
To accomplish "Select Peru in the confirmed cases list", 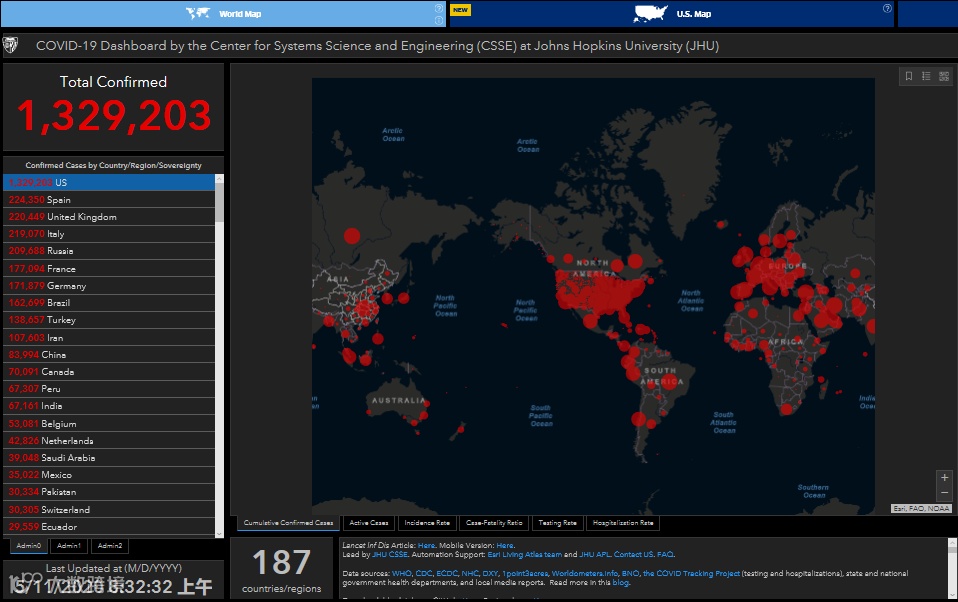I will pos(109,389).
